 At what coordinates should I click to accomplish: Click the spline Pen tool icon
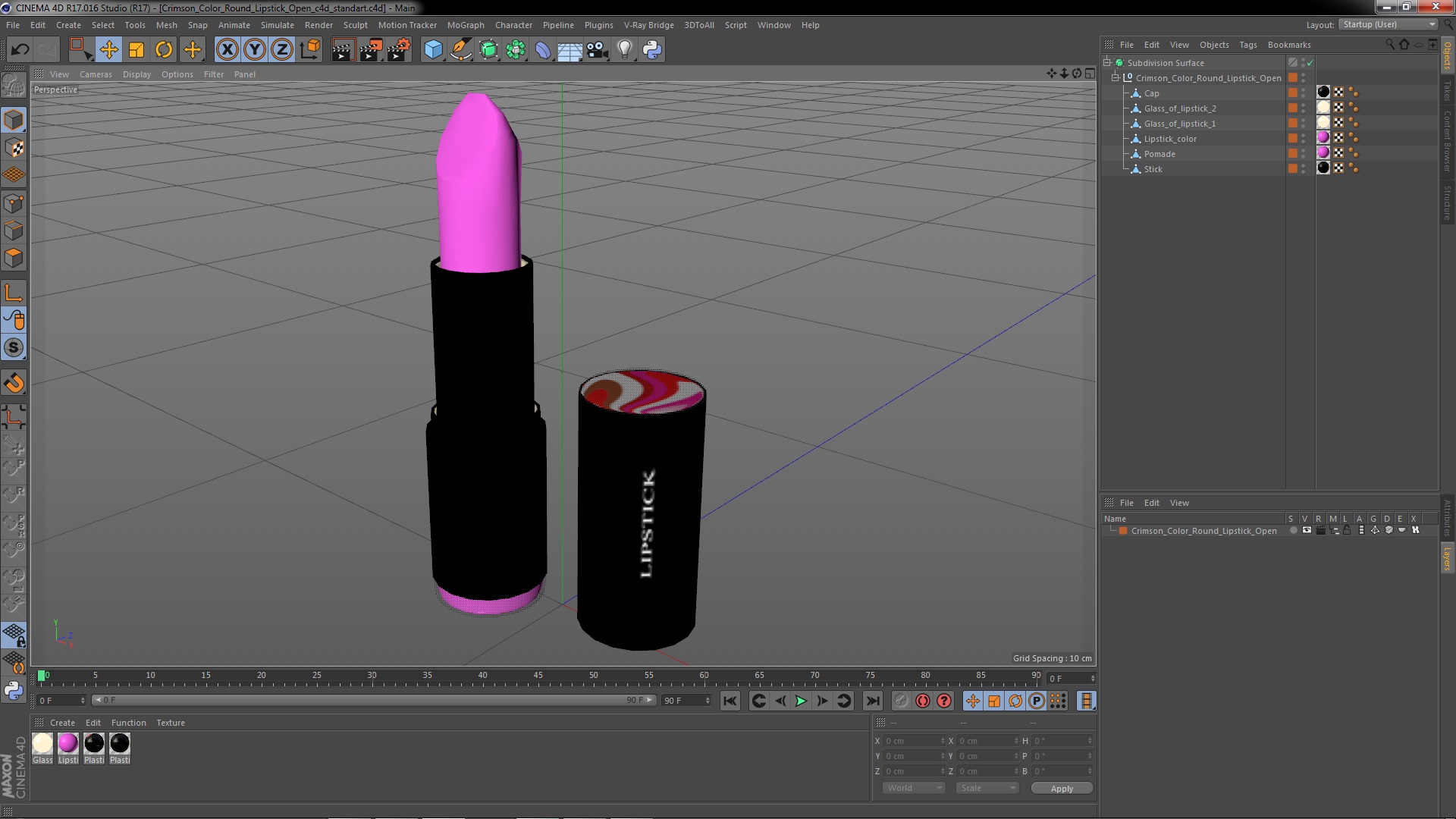[460, 50]
